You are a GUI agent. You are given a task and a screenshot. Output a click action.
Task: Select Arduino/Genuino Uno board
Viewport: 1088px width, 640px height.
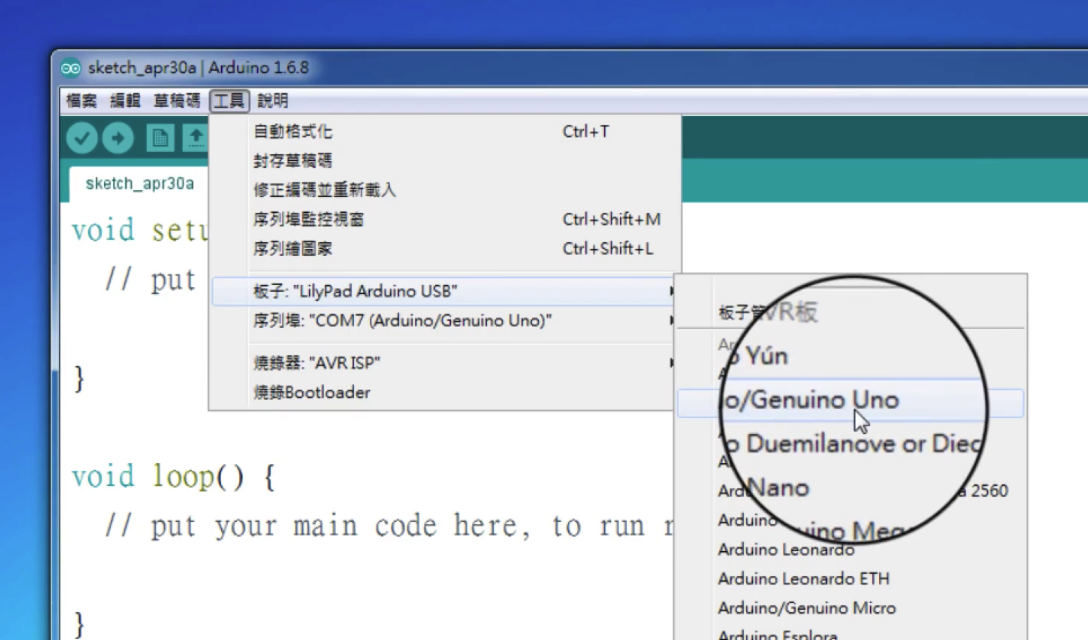click(x=851, y=403)
